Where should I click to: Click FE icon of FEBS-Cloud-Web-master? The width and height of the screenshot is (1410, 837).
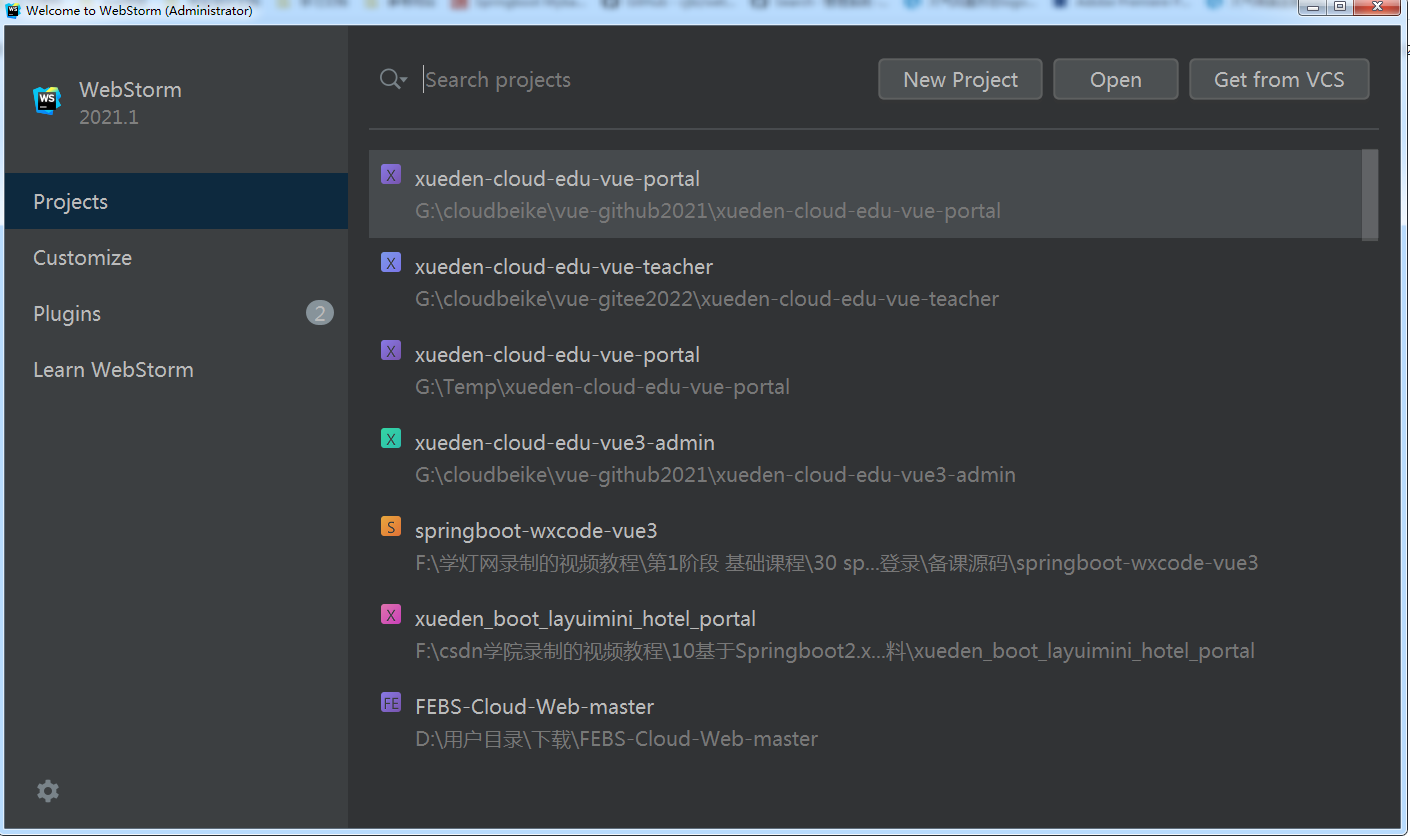tap(391, 703)
